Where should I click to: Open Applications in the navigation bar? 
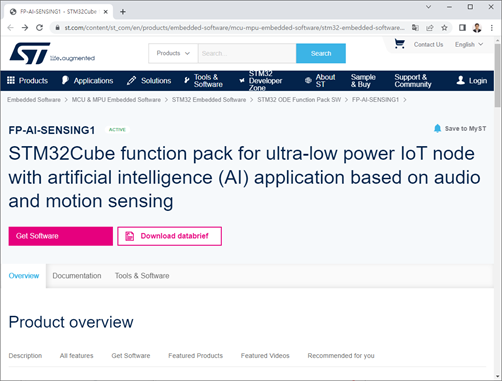coord(88,81)
